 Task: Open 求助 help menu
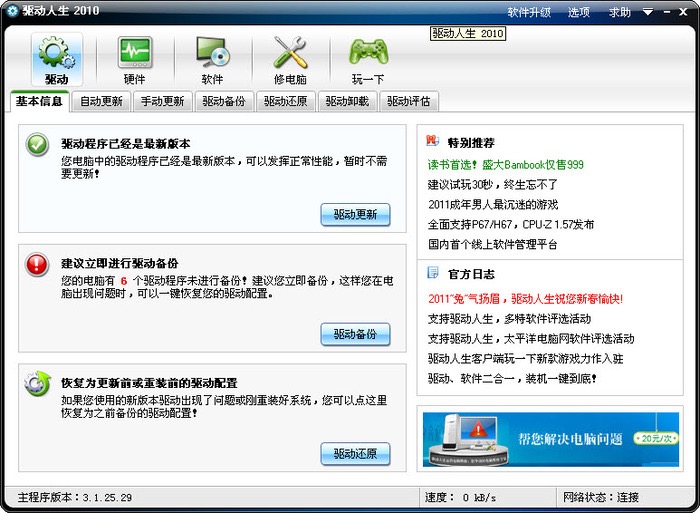tap(620, 12)
